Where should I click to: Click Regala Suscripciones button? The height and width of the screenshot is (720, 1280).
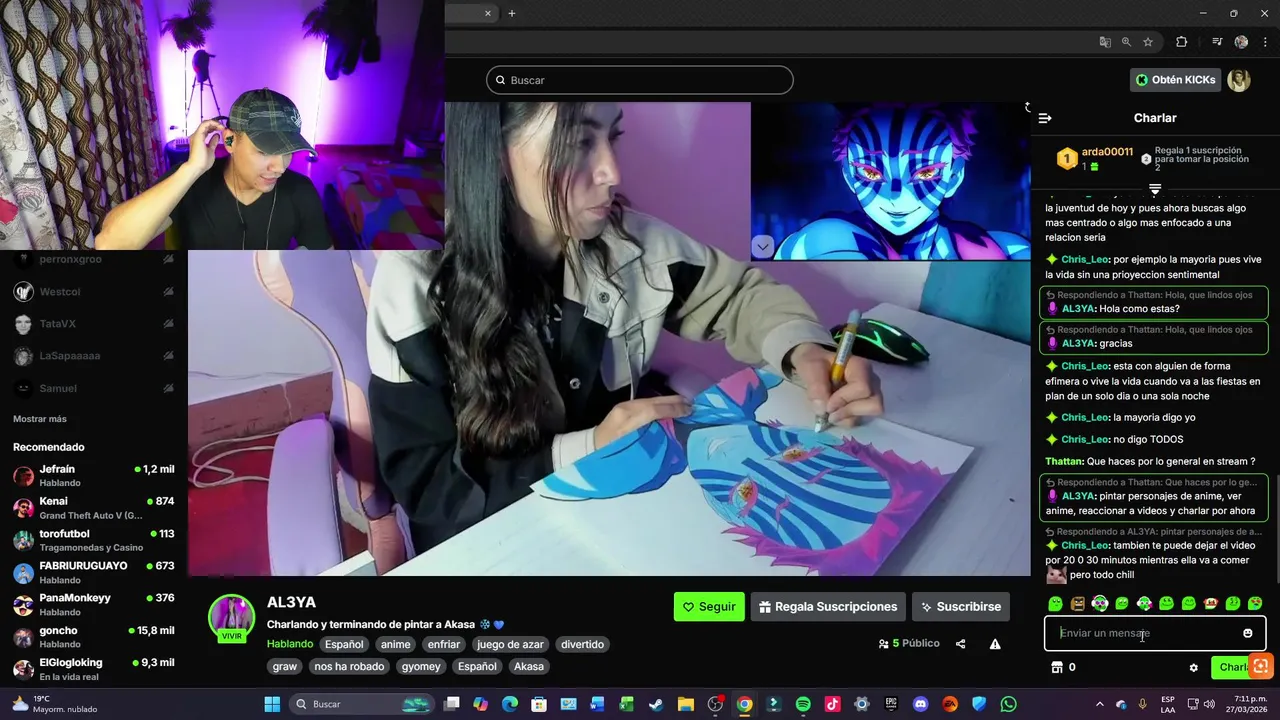[x=828, y=606]
